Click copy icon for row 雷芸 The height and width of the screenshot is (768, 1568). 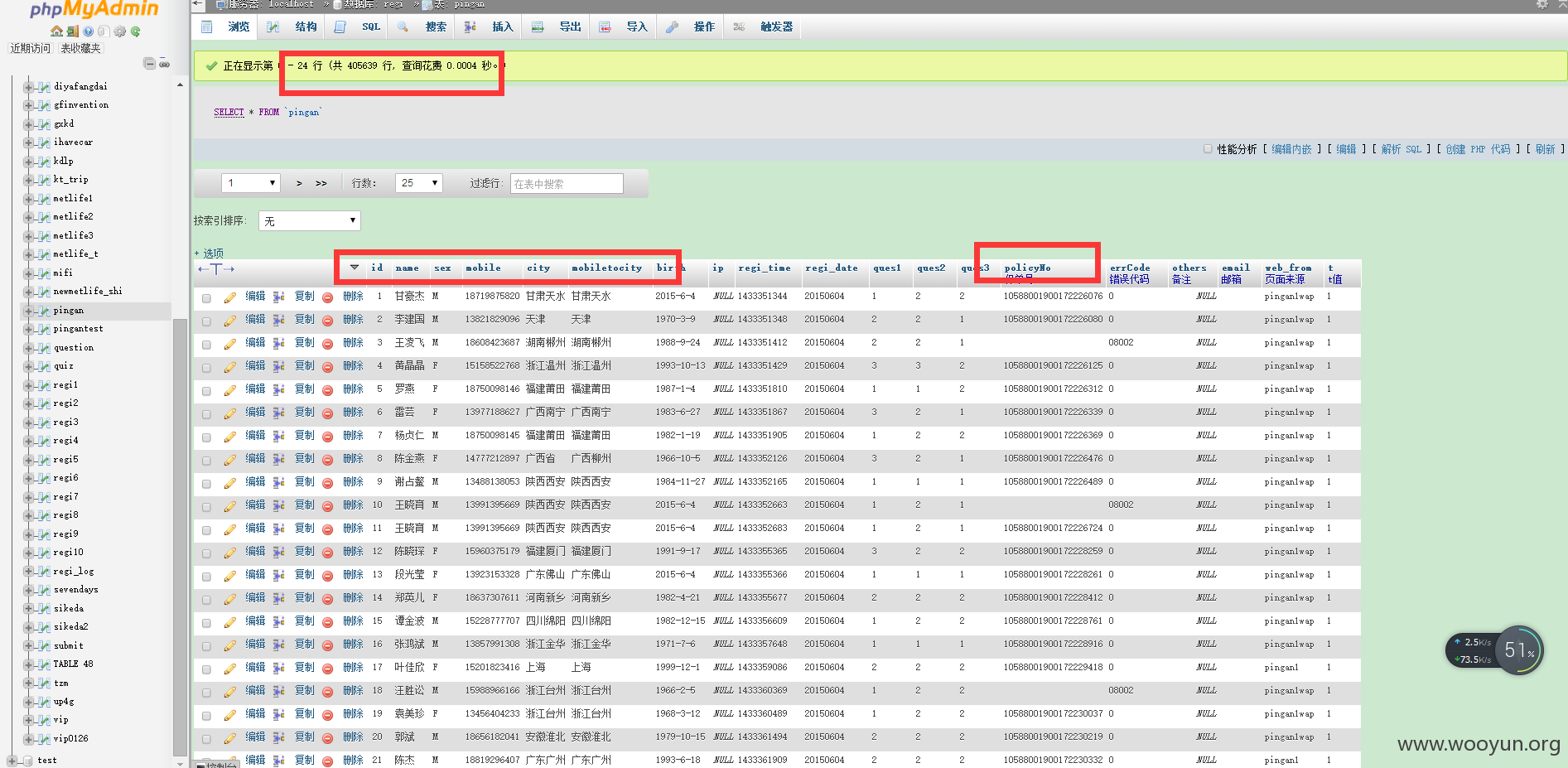pos(279,413)
